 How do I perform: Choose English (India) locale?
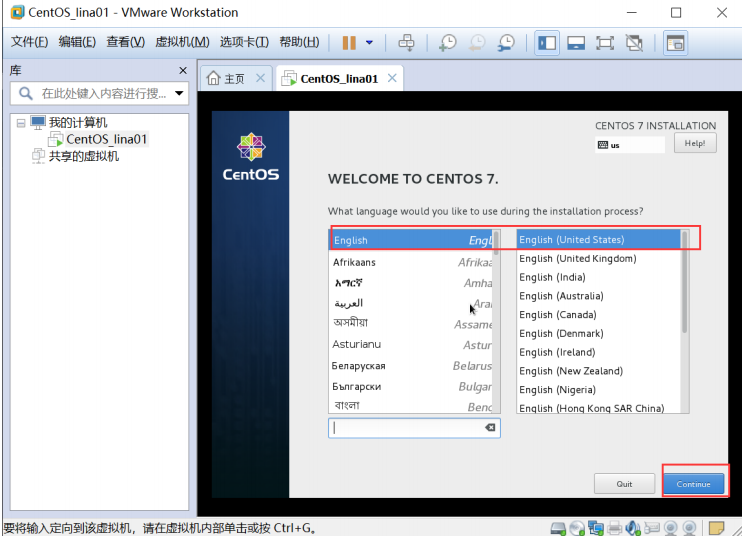(x=599, y=277)
